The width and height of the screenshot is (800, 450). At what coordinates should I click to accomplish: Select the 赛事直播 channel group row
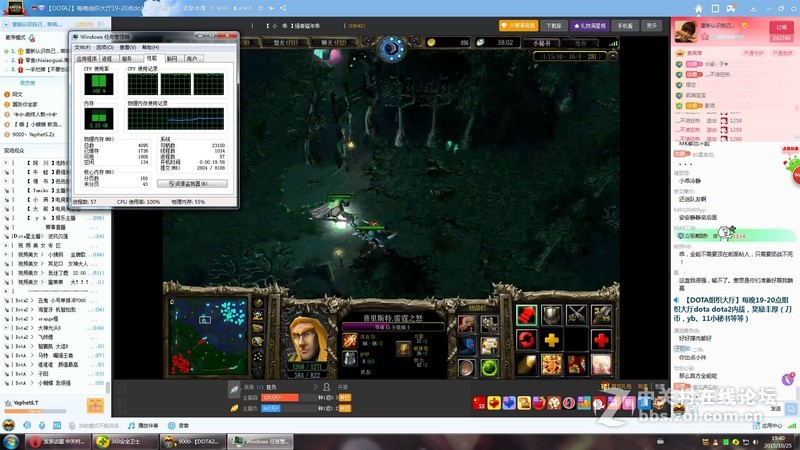(x=55, y=227)
